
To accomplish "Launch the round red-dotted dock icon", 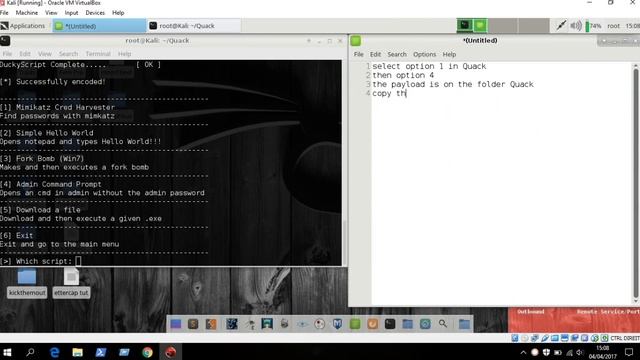I will pyautogui.click(x=320, y=324).
